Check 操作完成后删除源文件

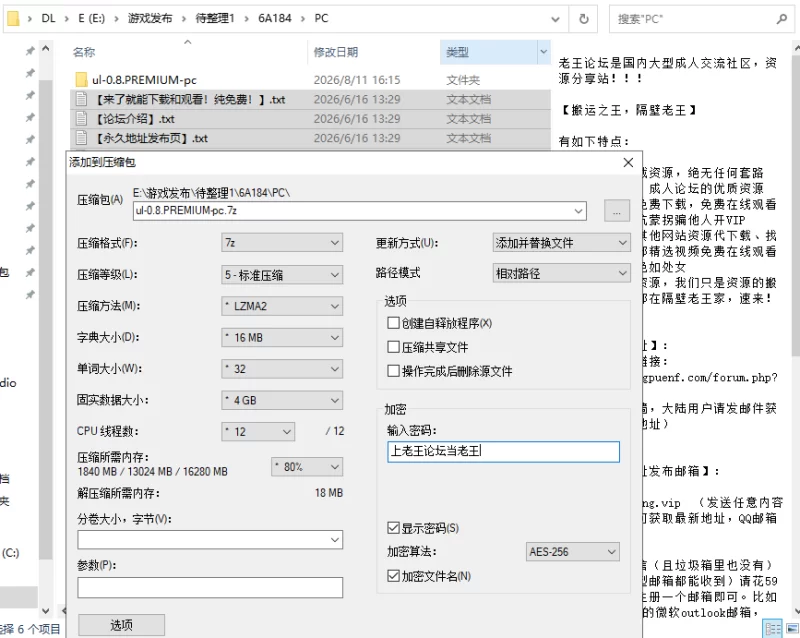click(x=393, y=371)
